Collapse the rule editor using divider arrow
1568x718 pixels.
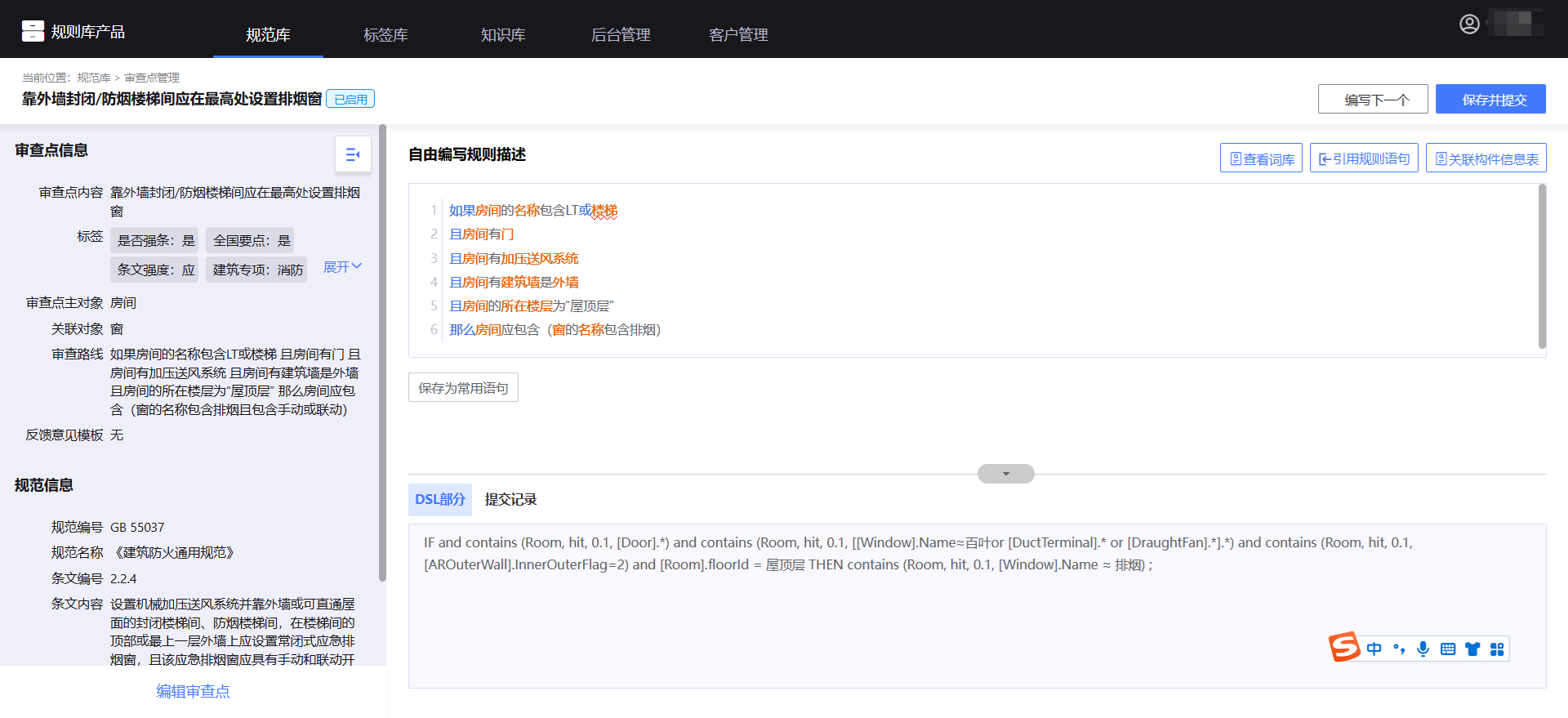click(1005, 474)
